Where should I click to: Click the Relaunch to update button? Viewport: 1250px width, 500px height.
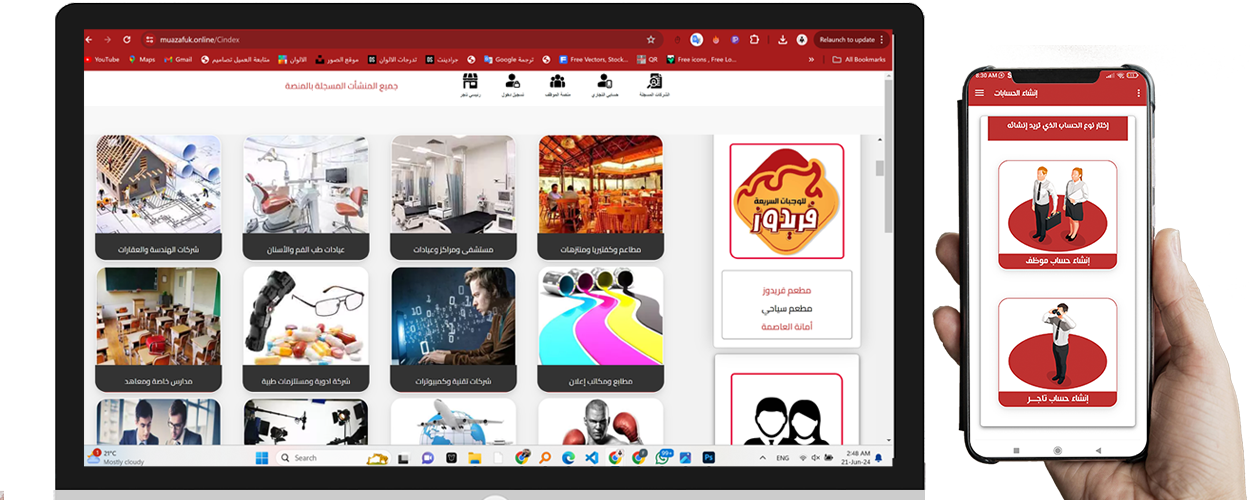coord(847,40)
